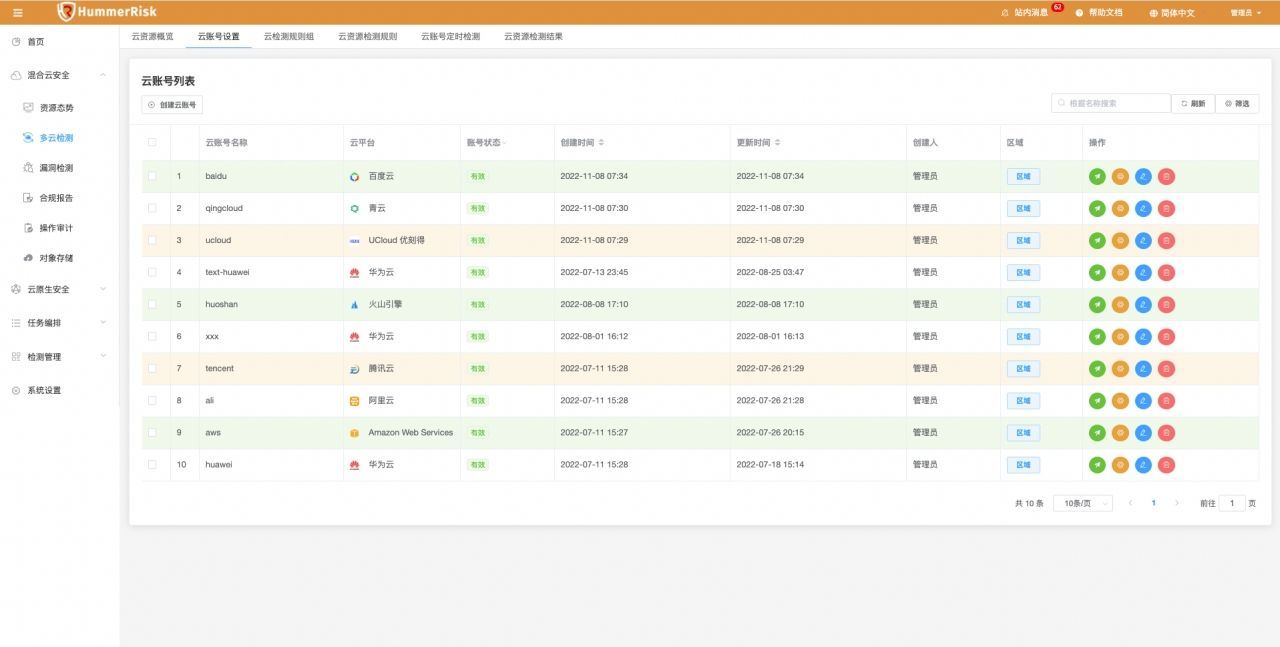Image resolution: width=1280 pixels, height=647 pixels.
Task: Click the 刷新 refresh button
Action: click(1193, 103)
